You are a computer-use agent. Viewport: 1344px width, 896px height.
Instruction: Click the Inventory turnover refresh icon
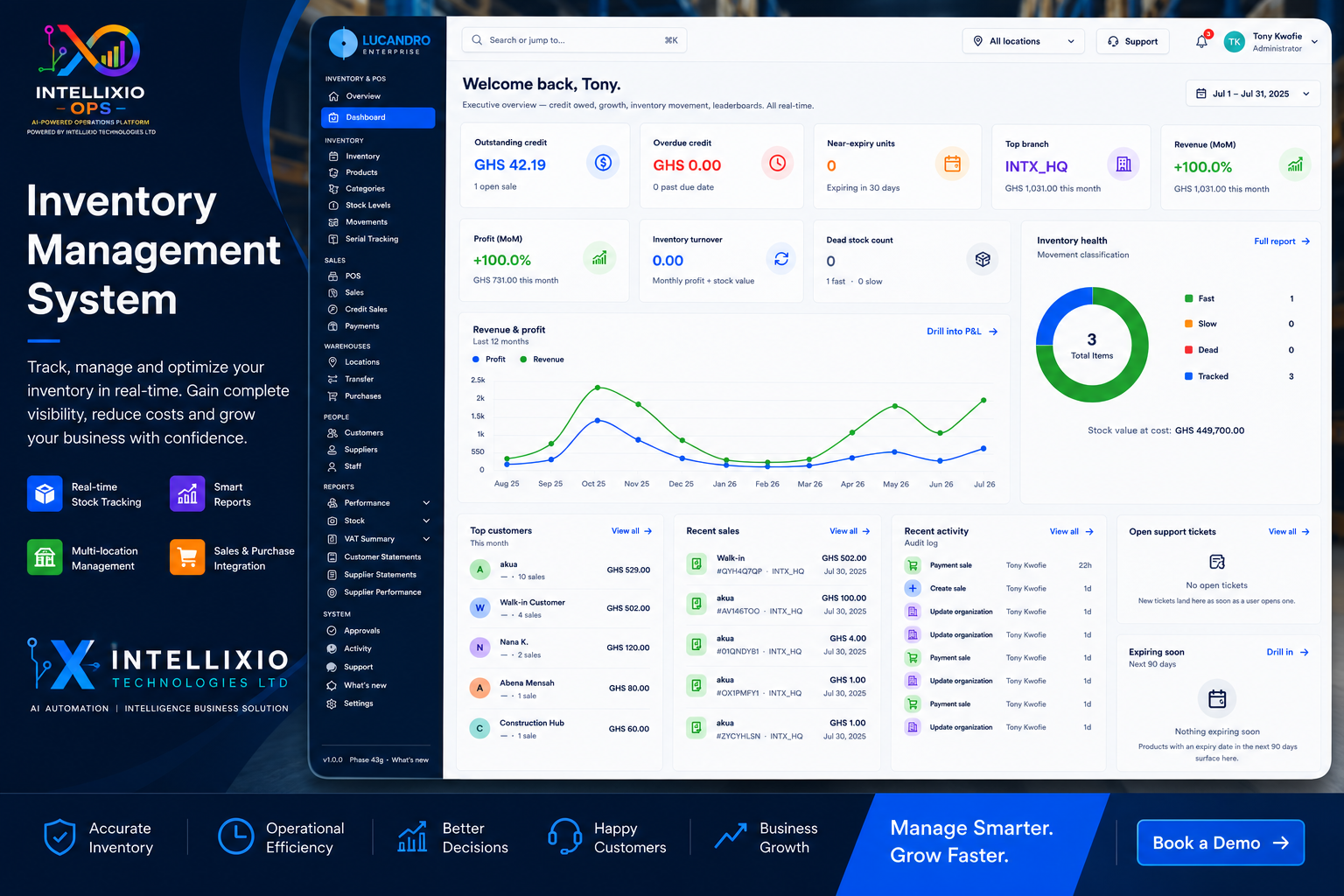click(781, 259)
